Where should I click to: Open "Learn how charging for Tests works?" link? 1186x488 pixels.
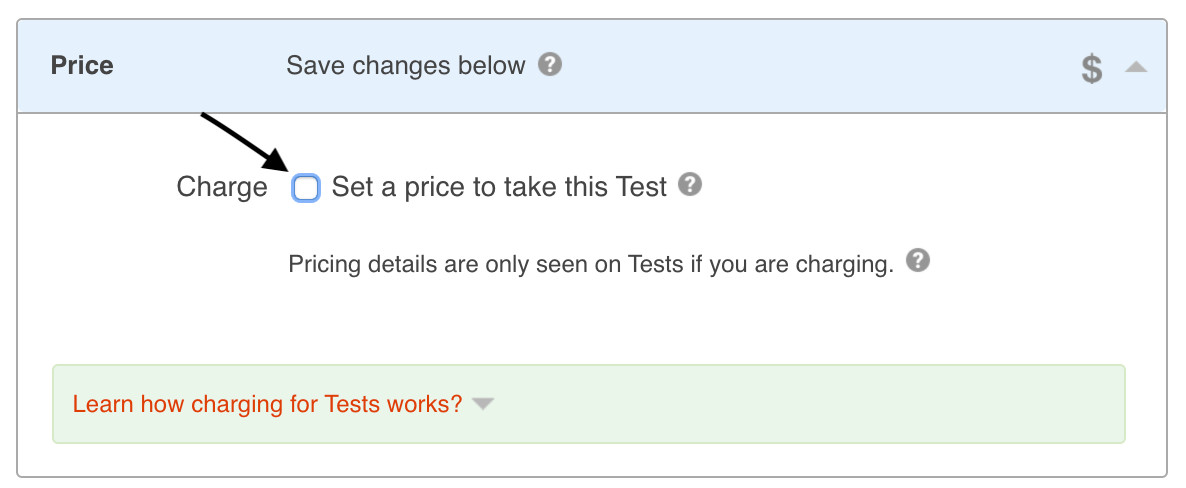[267, 404]
